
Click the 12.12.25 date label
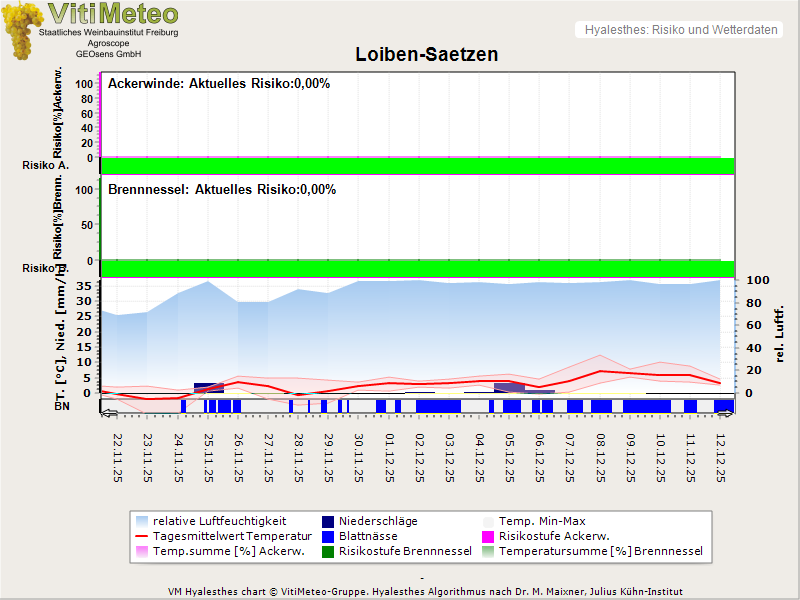(x=722, y=454)
